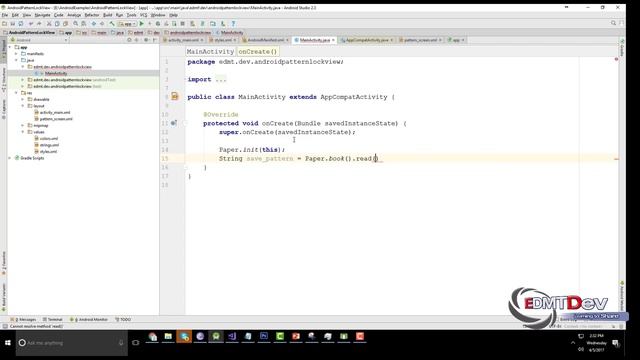This screenshot has width=640, height=360.
Task: Click the Paste toolbar icon
Action: (x=65, y=24)
